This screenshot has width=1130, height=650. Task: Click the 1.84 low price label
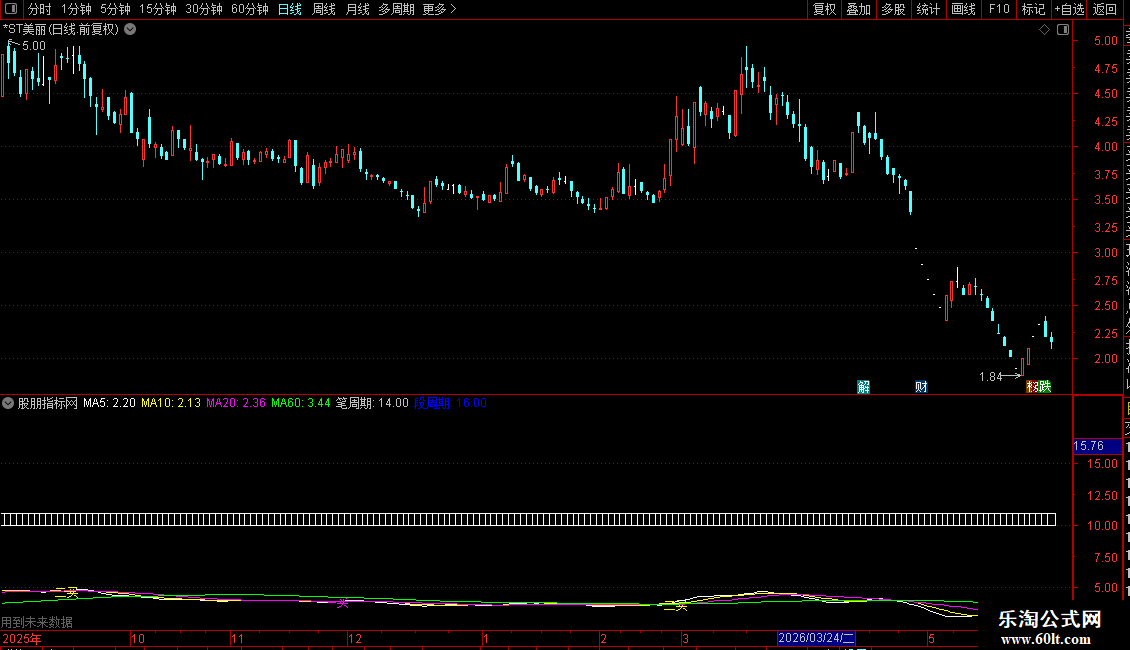(x=991, y=377)
